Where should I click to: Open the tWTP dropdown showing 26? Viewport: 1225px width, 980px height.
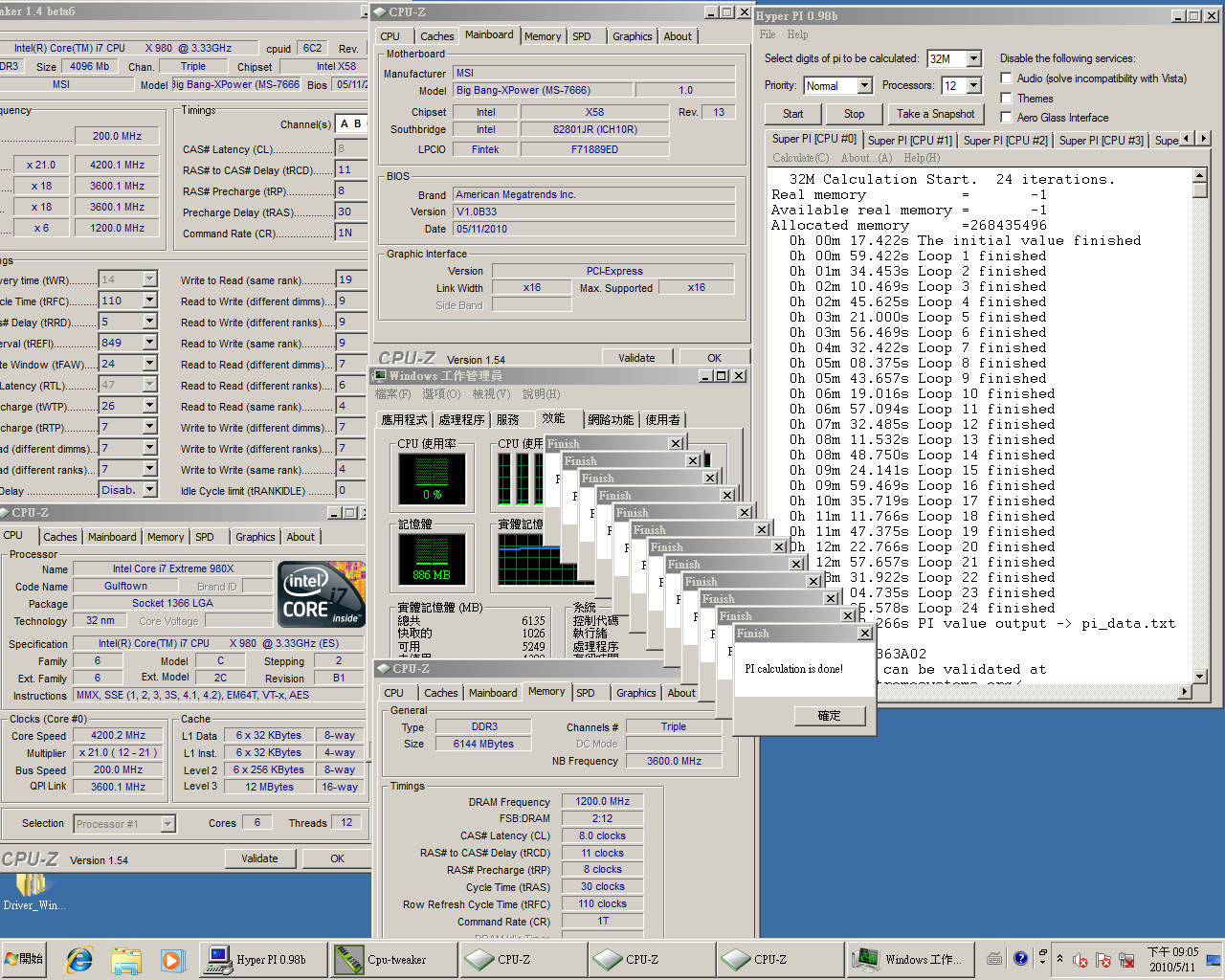pyautogui.click(x=150, y=406)
